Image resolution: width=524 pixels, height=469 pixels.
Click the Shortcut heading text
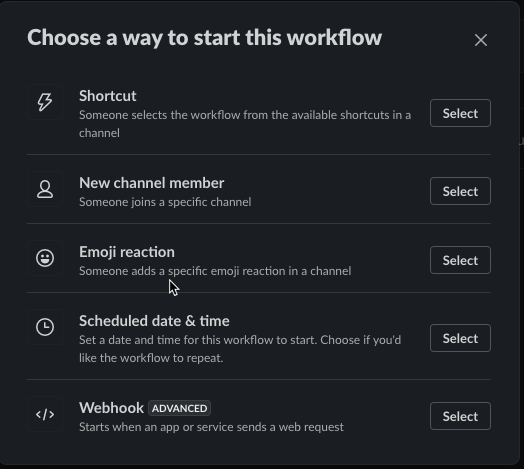pos(108,96)
